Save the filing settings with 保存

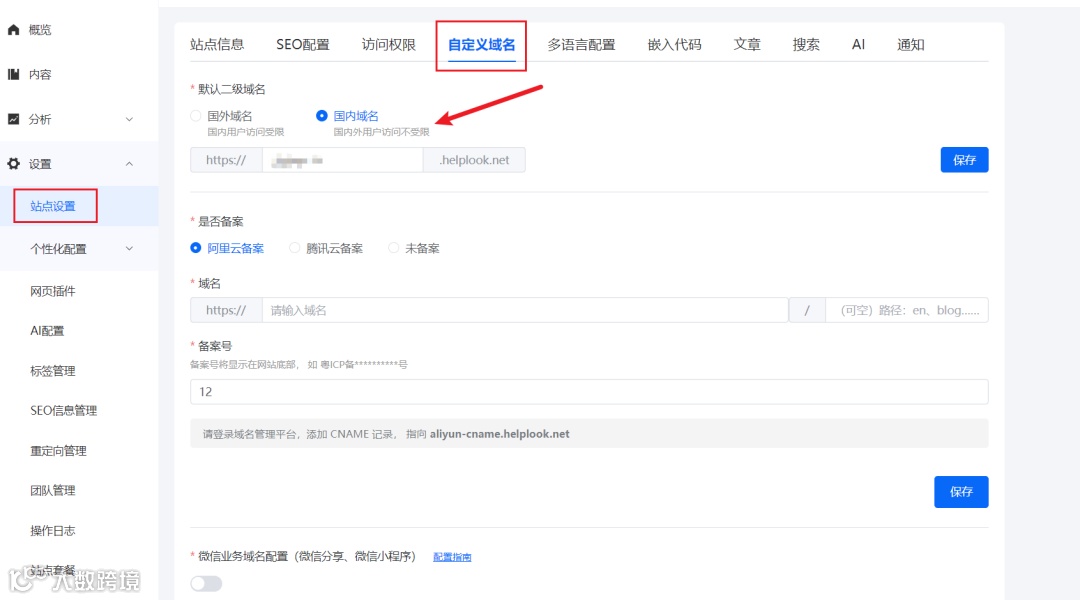(961, 491)
